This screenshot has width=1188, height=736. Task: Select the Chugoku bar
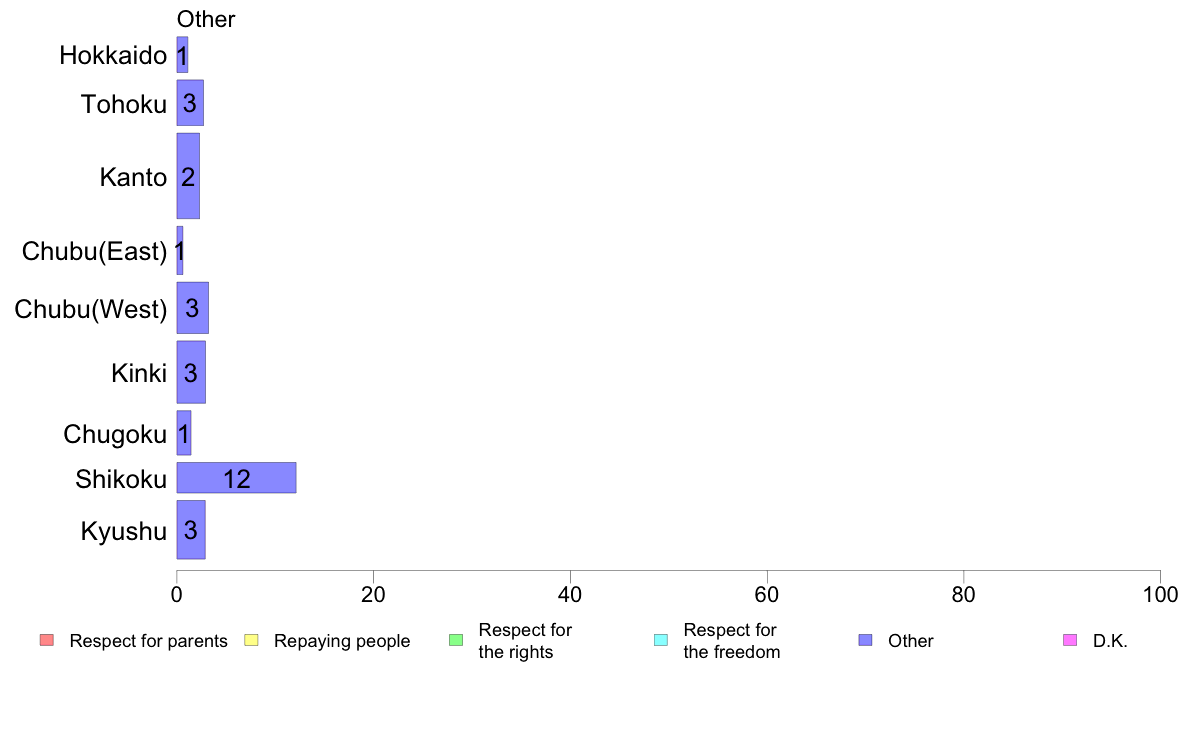(x=183, y=433)
